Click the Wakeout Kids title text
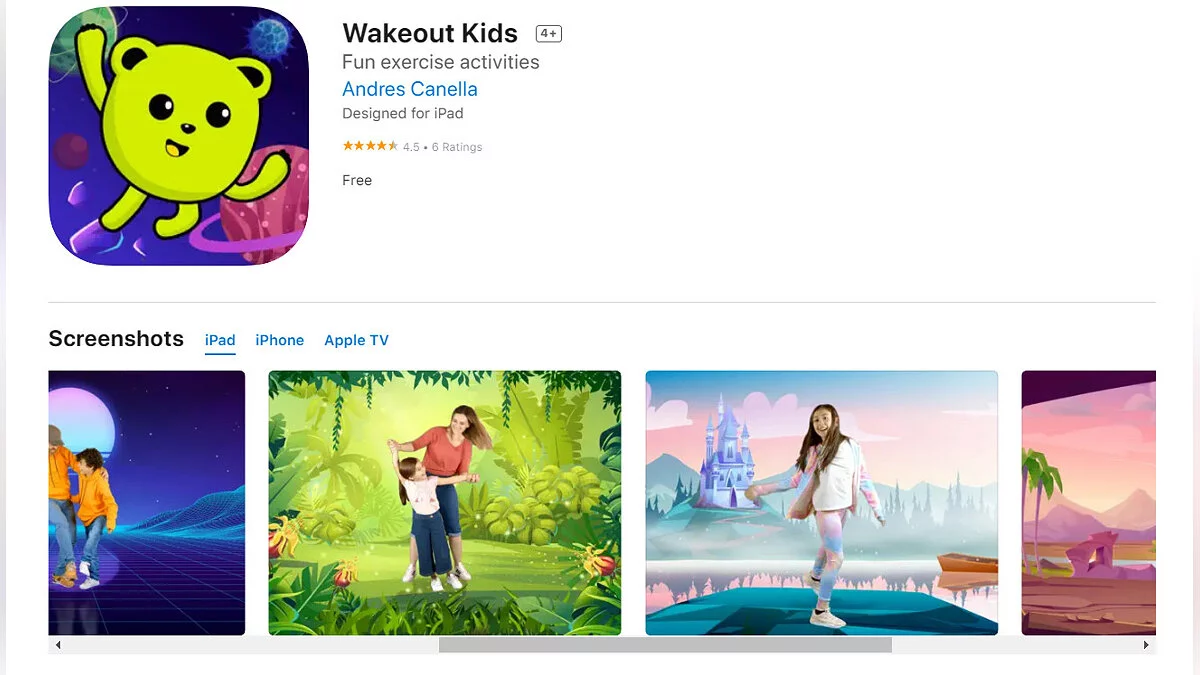This screenshot has height=675, width=1200. pyautogui.click(x=430, y=32)
